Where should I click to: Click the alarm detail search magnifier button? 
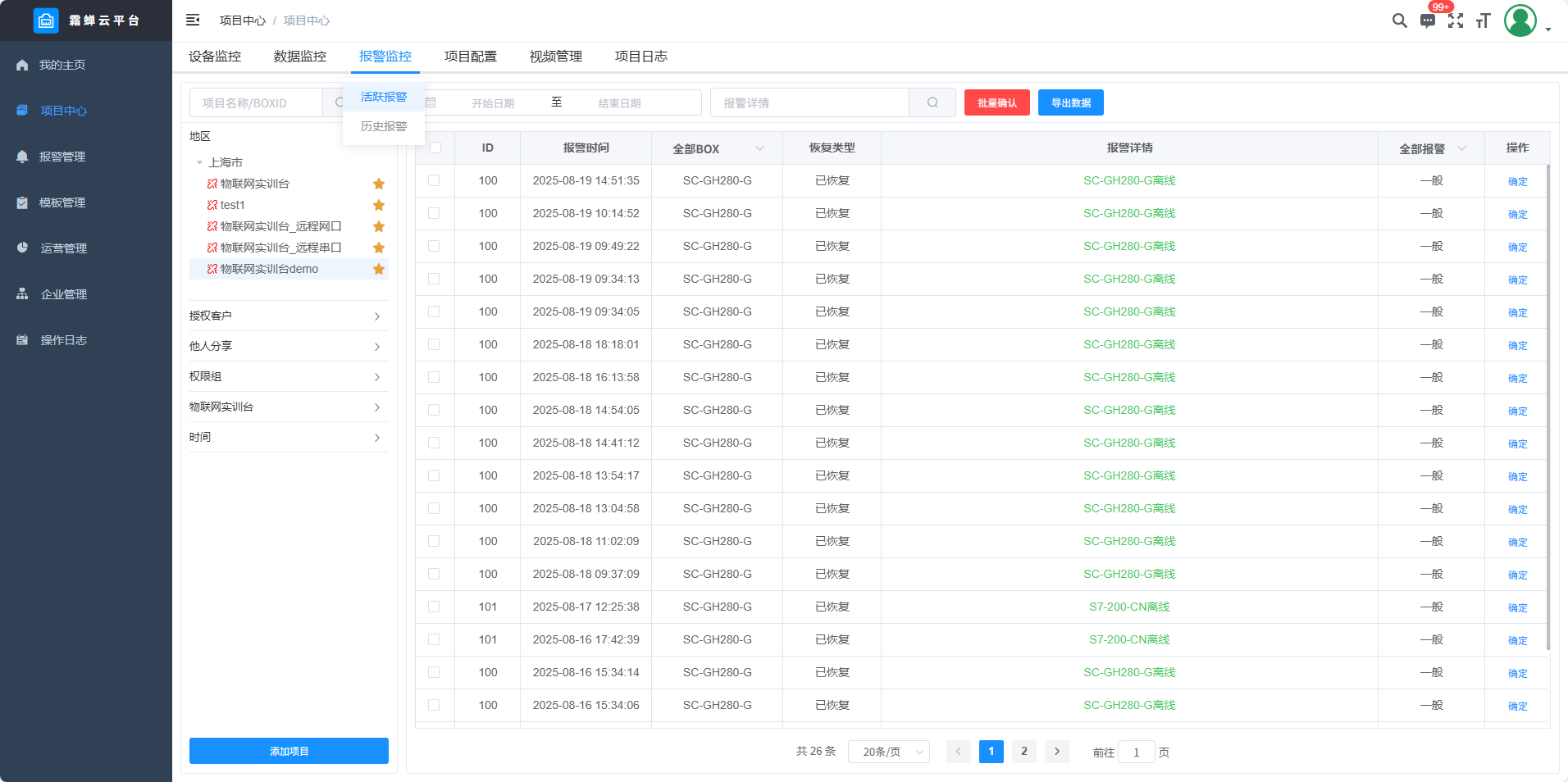point(932,102)
